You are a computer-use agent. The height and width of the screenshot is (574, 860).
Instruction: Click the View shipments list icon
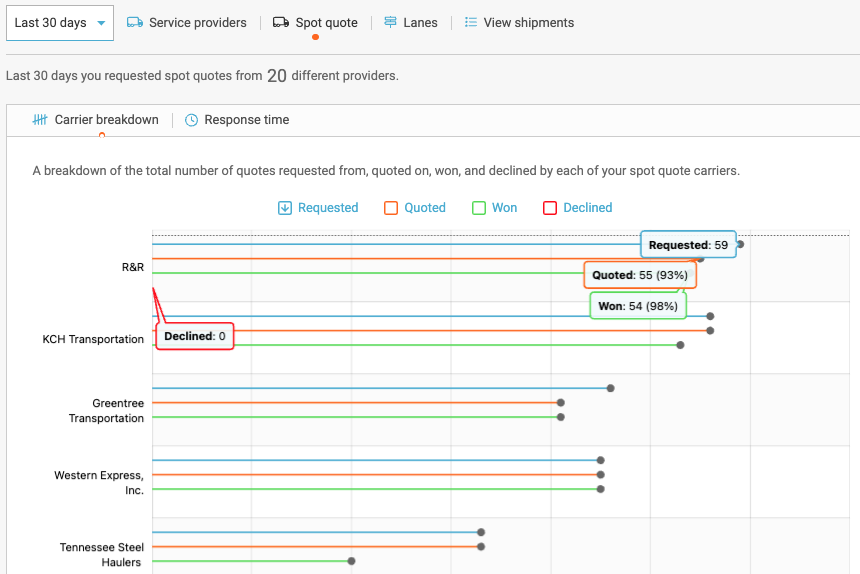pos(471,22)
